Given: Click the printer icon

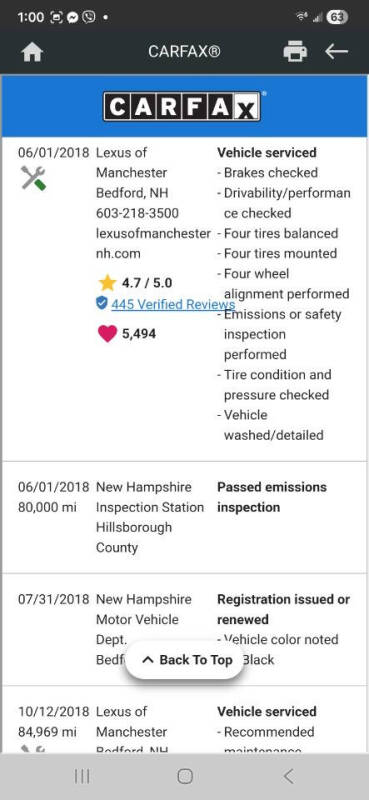Looking at the screenshot, I should pyautogui.click(x=295, y=52).
